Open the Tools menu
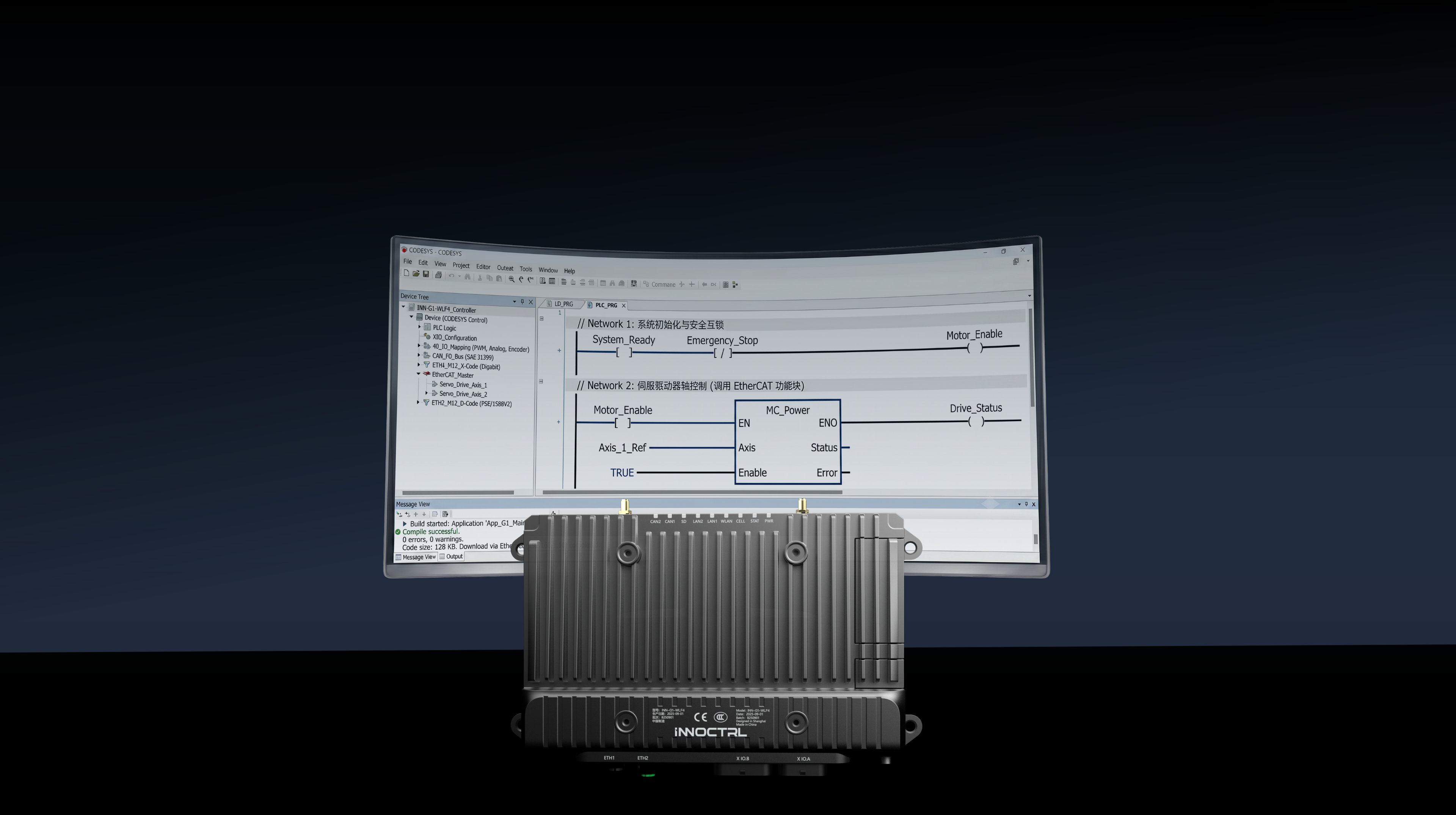Viewport: 1456px width, 815px height. click(526, 269)
